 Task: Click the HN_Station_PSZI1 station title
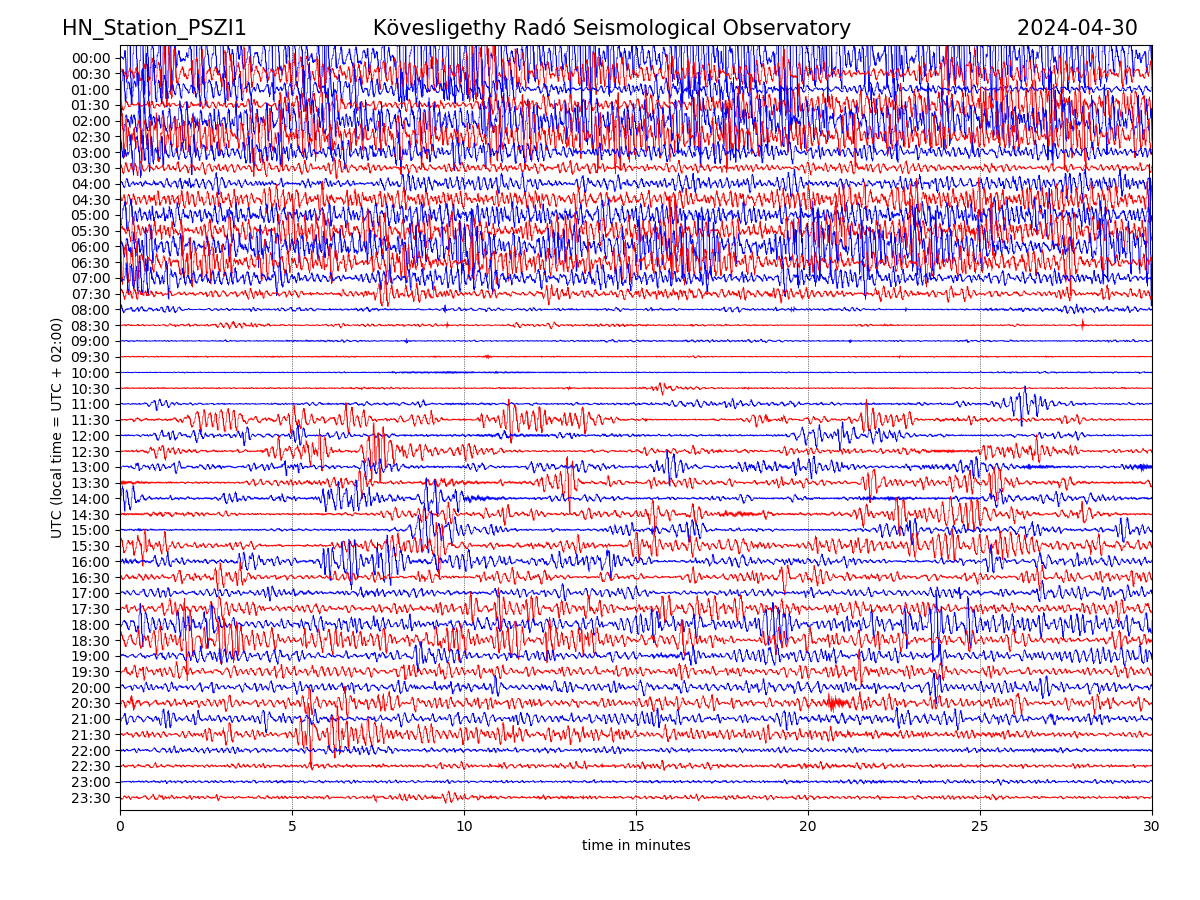pos(154,29)
